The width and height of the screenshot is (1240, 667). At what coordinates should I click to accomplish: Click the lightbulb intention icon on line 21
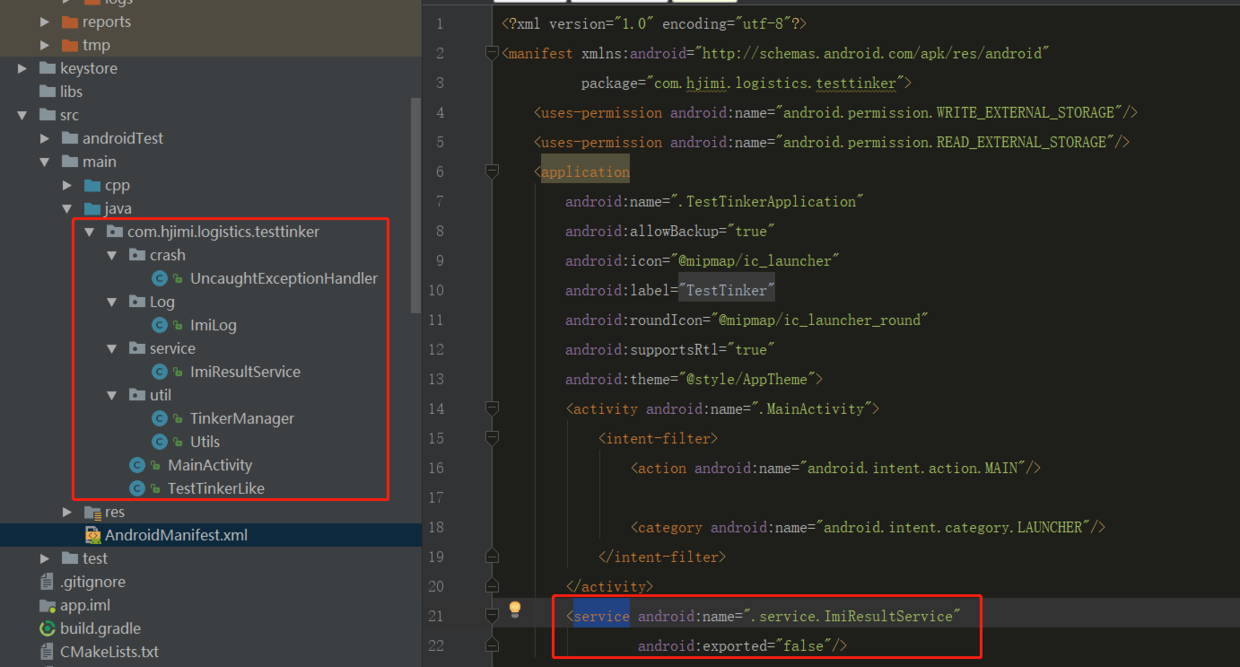point(515,609)
